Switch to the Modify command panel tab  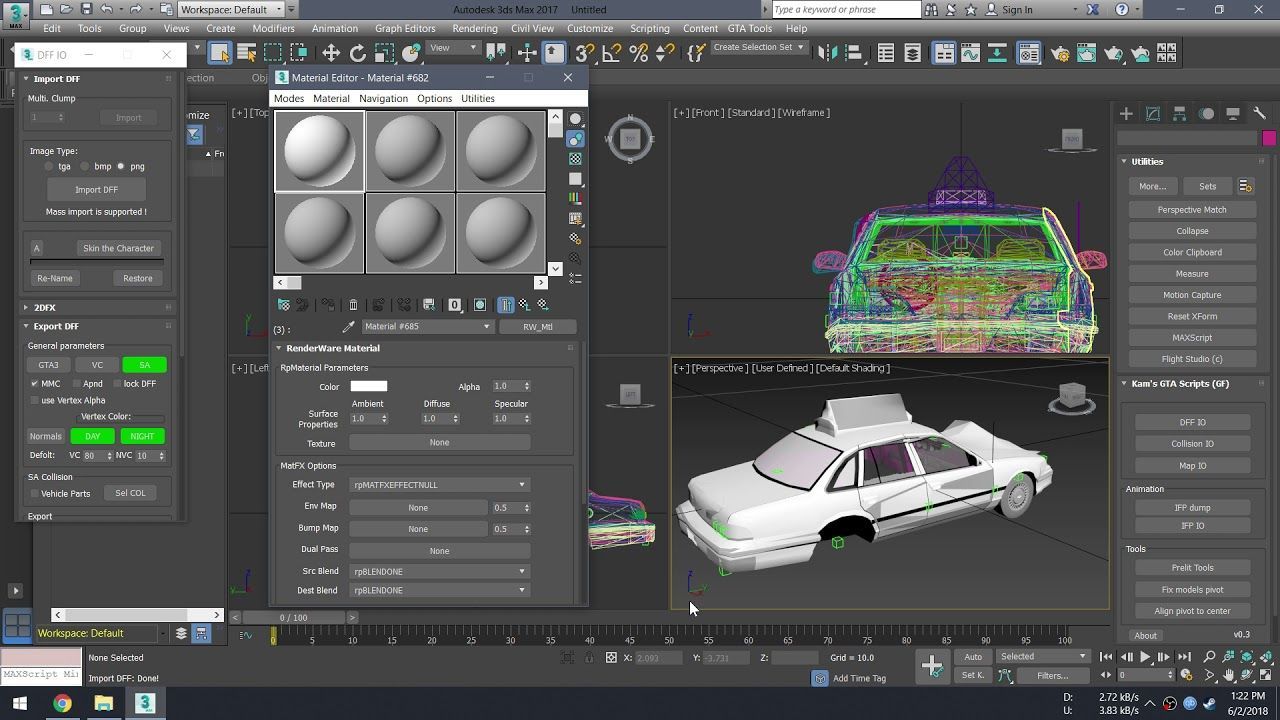[1153, 114]
